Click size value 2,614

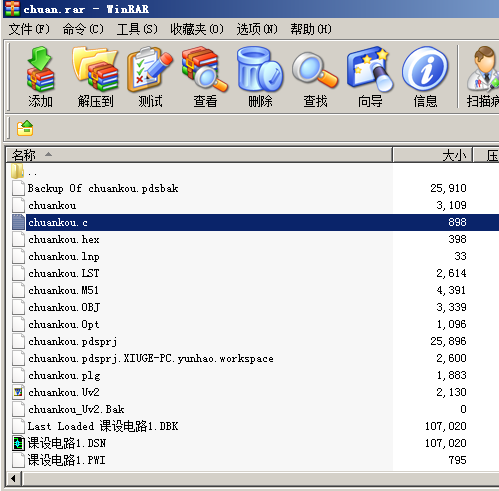[x=451, y=273]
